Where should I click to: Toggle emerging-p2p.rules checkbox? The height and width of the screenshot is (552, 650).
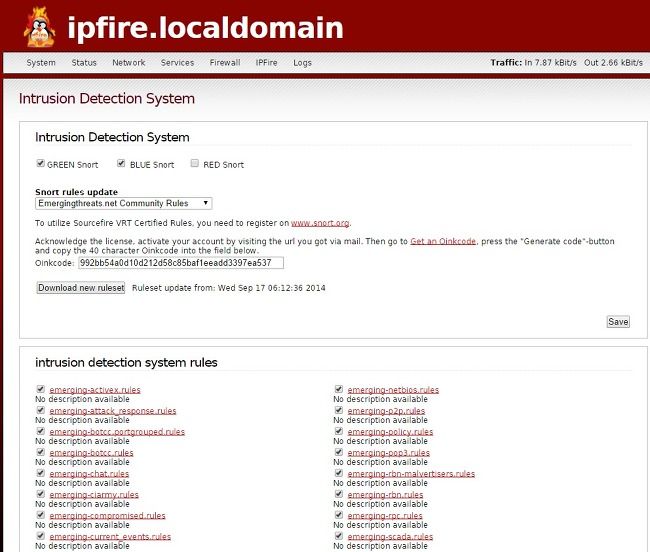pyautogui.click(x=339, y=410)
